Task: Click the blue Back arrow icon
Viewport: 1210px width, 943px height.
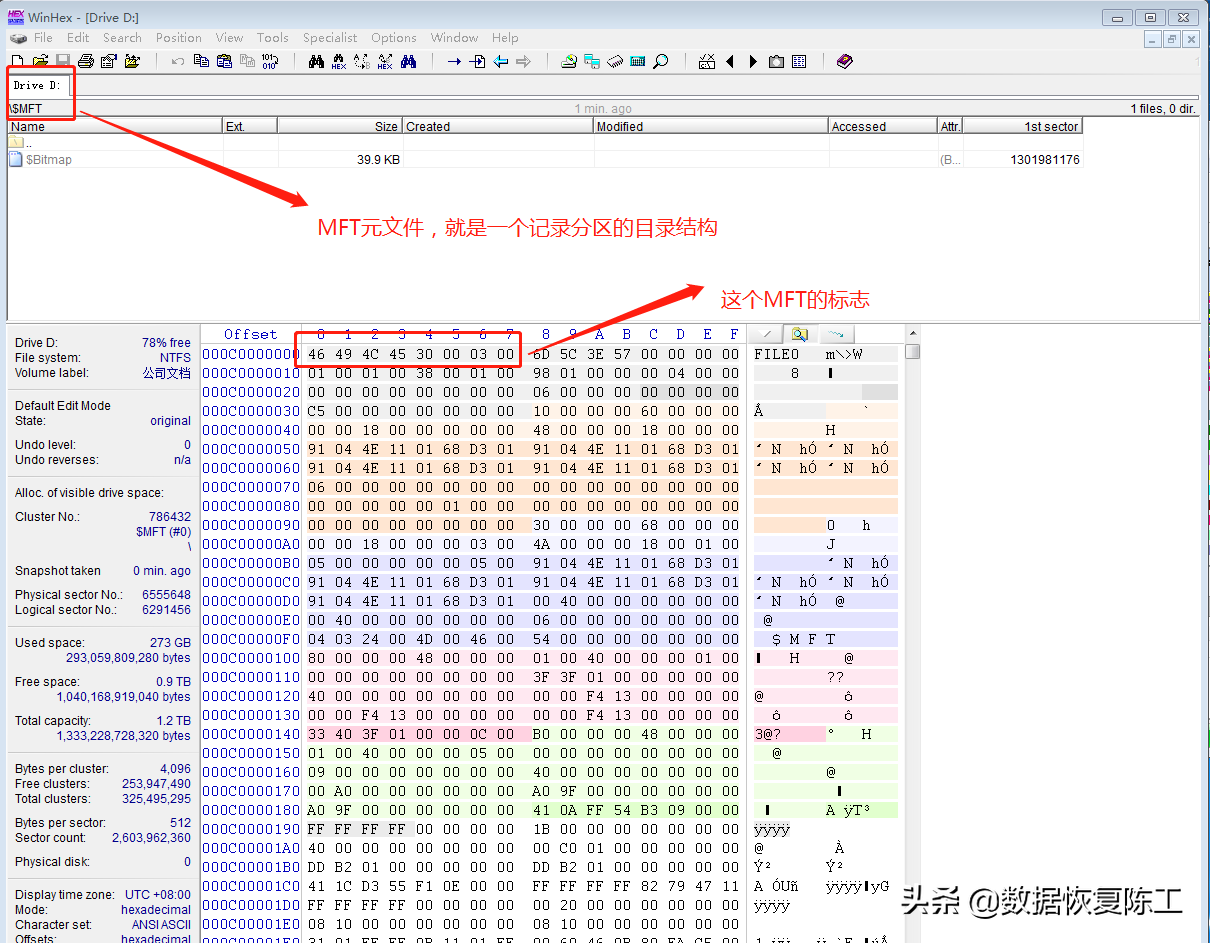Action: tap(500, 62)
